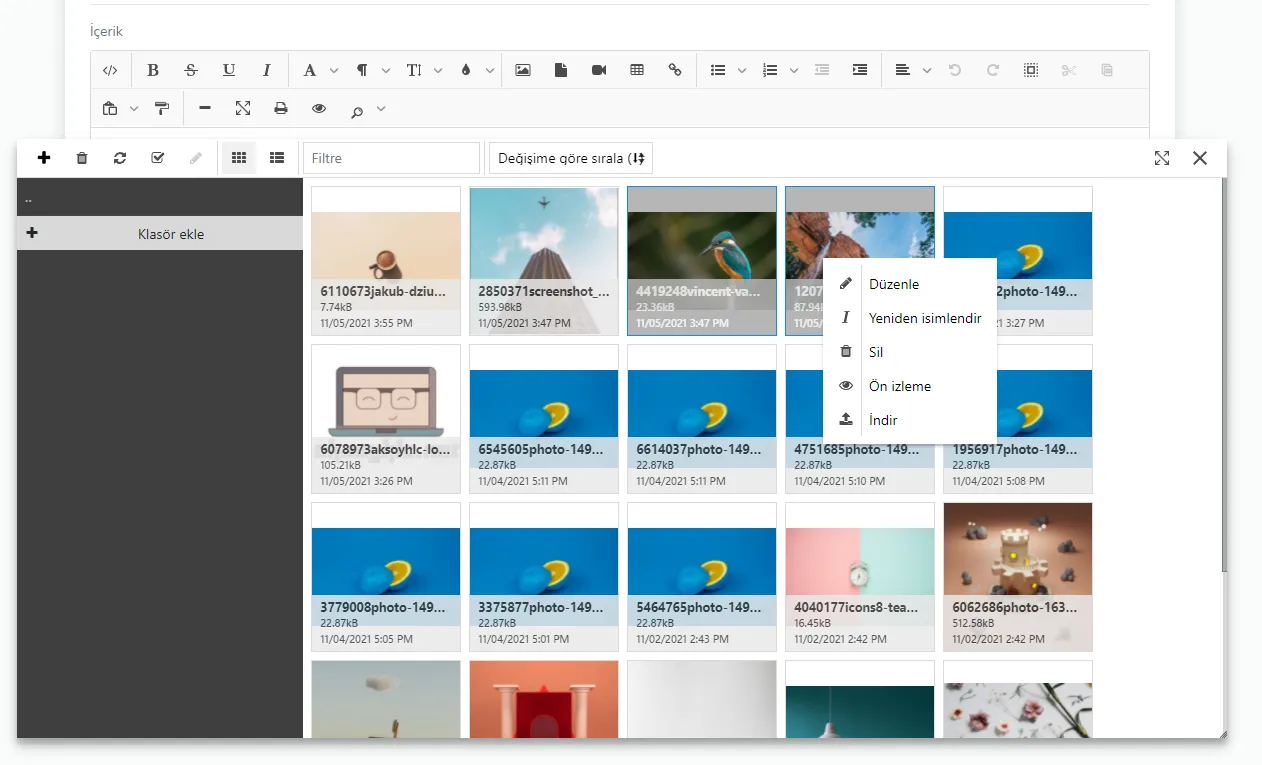The height and width of the screenshot is (765, 1262).
Task: Open the font family letter A button
Action: point(310,70)
